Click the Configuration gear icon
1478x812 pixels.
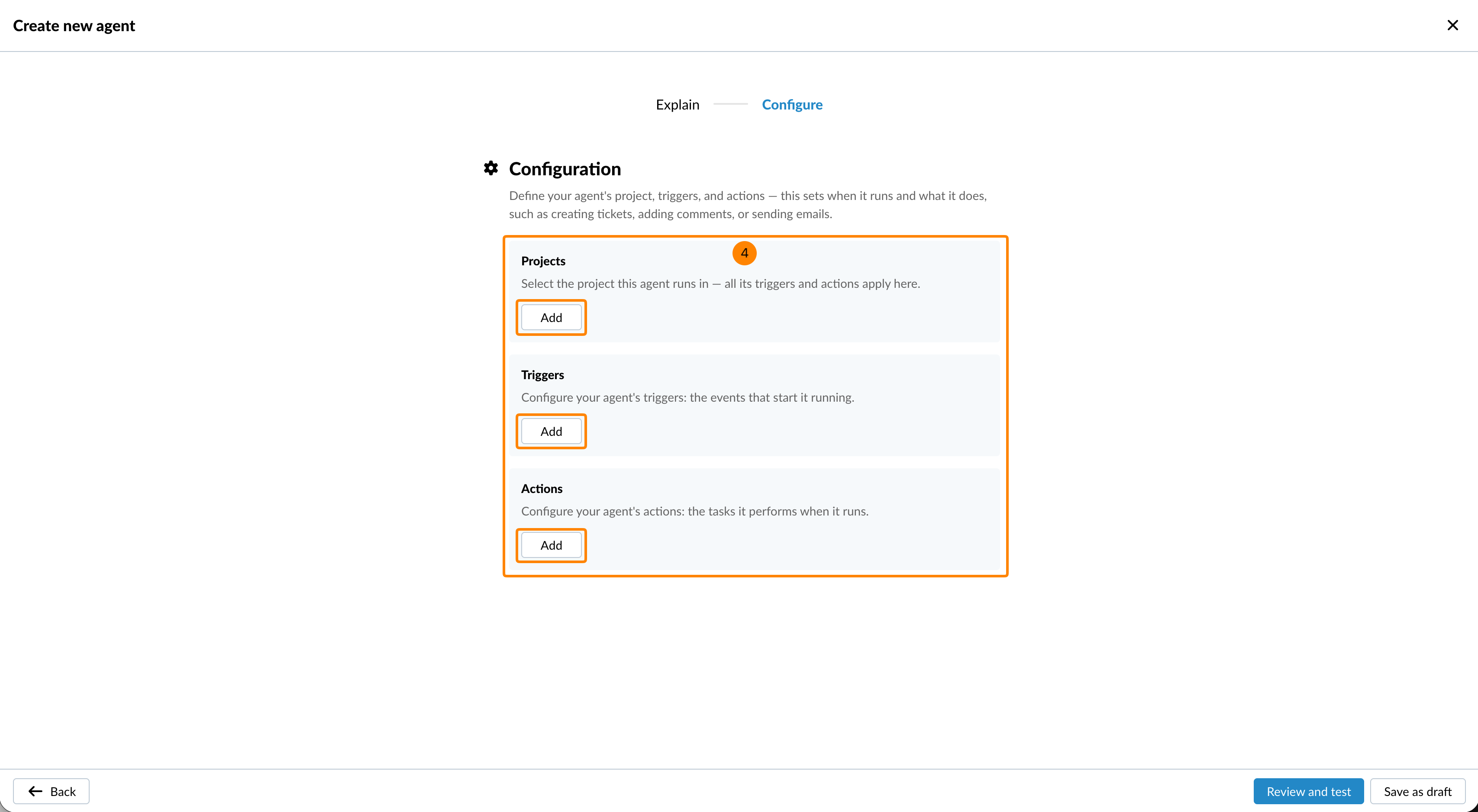[491, 168]
